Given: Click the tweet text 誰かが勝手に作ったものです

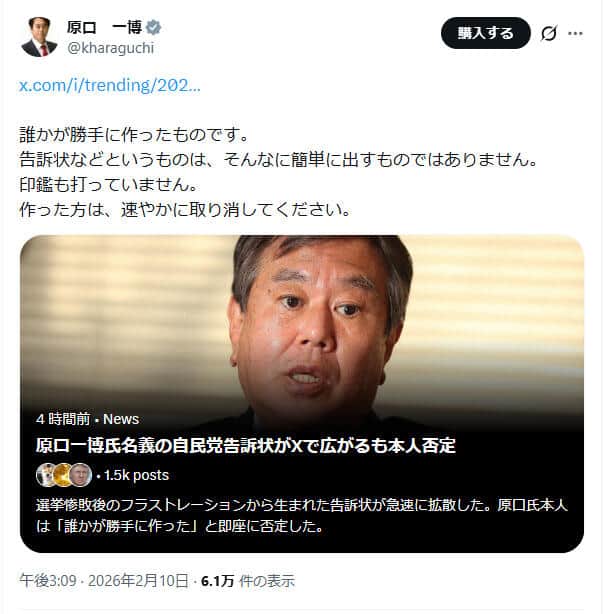Looking at the screenshot, I should (x=134, y=135).
